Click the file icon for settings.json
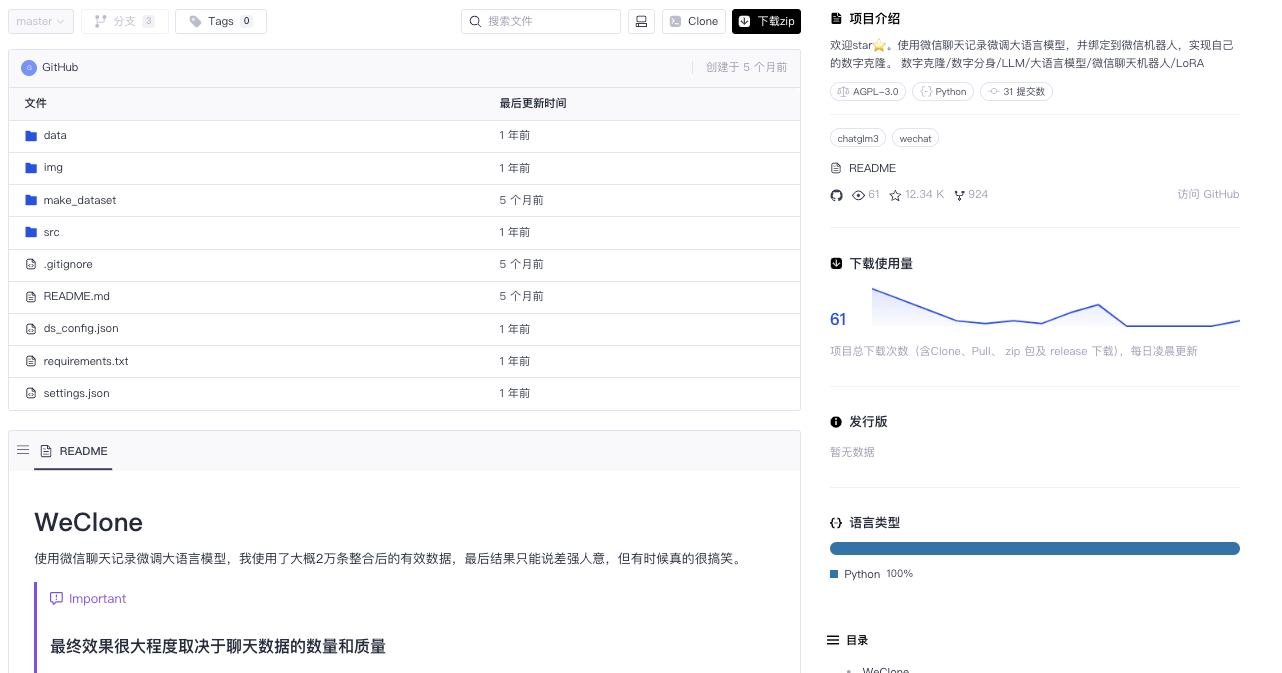Screen dimensions: 1282x673 pos(31,393)
